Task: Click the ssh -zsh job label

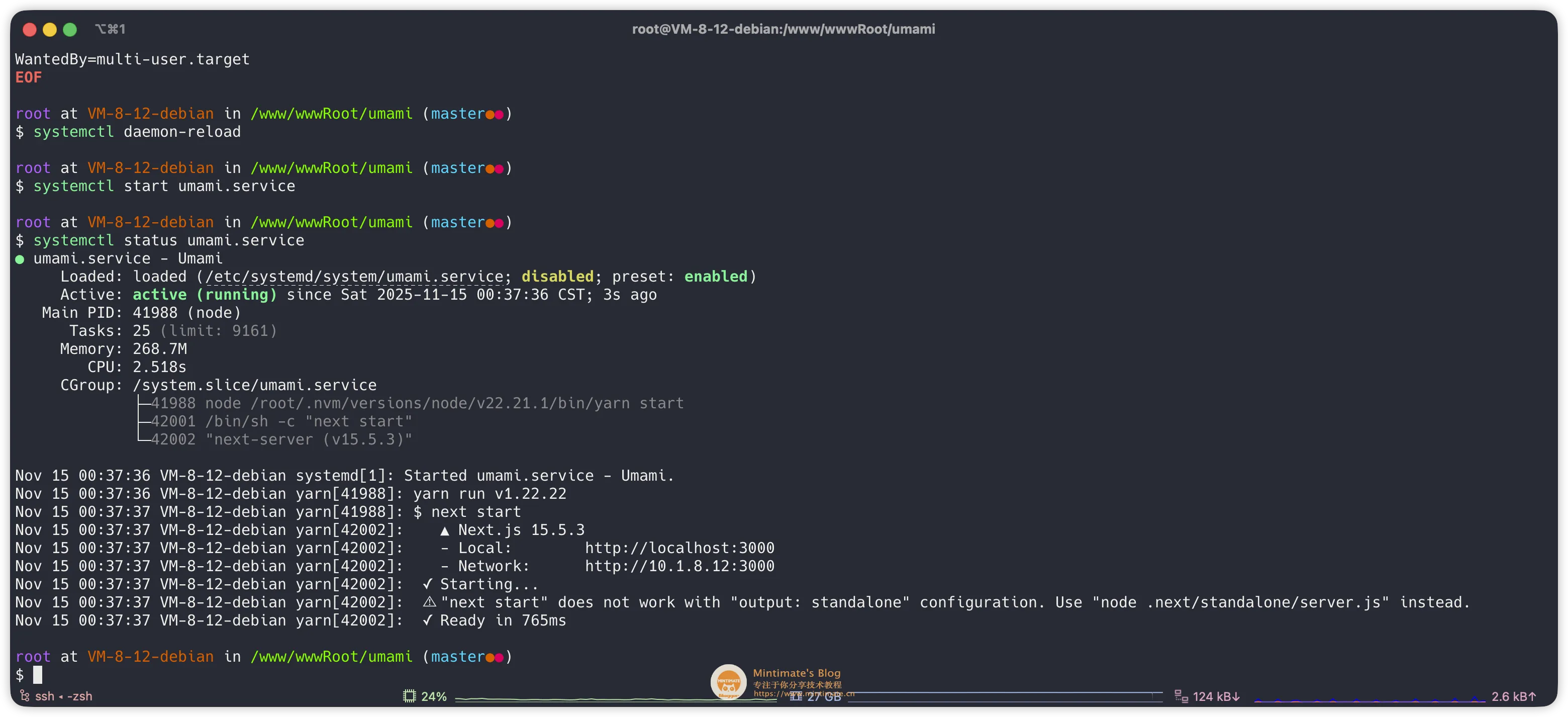Action: (63, 696)
